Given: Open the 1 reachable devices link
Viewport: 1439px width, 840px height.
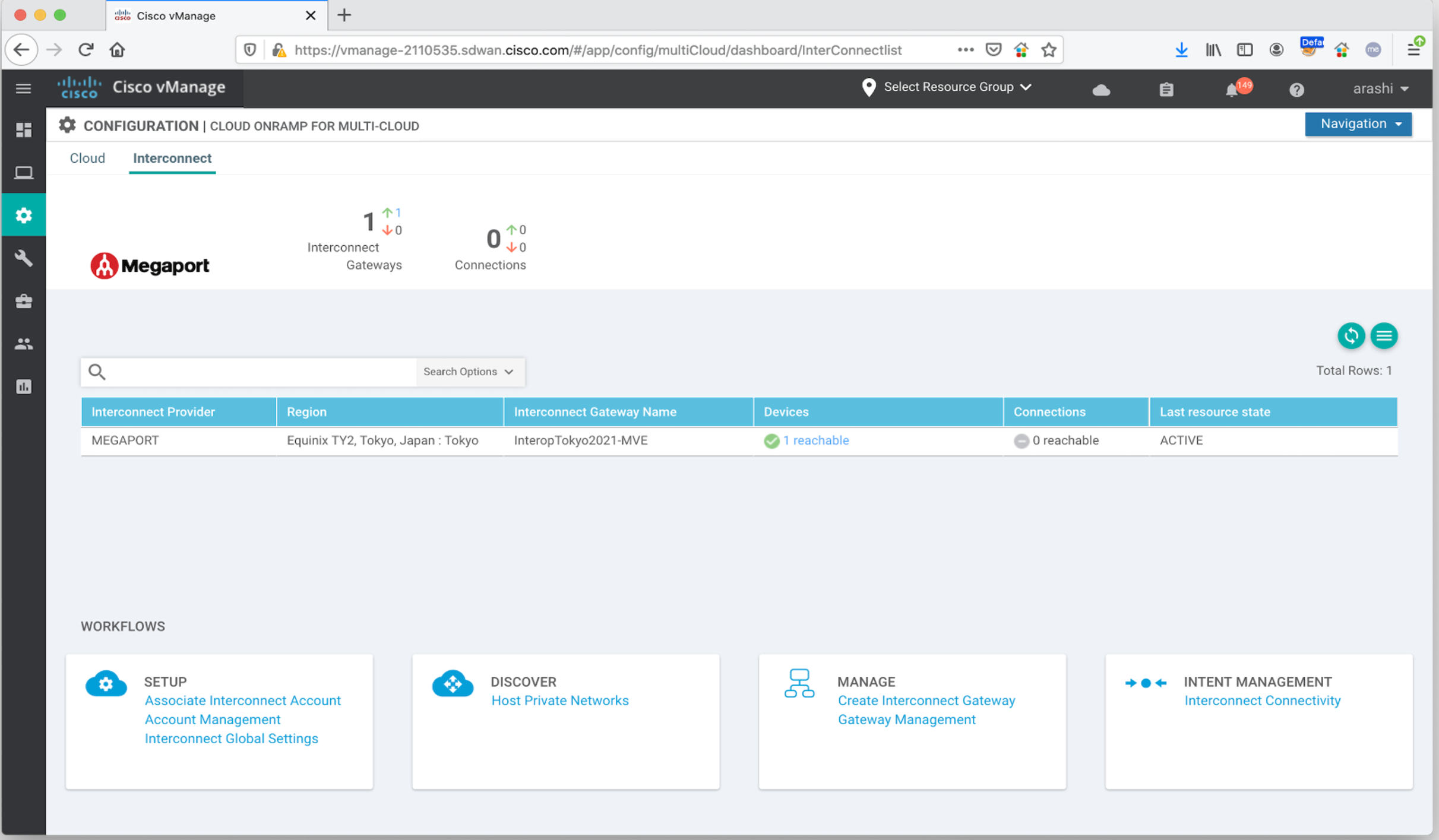Looking at the screenshot, I should tap(815, 440).
